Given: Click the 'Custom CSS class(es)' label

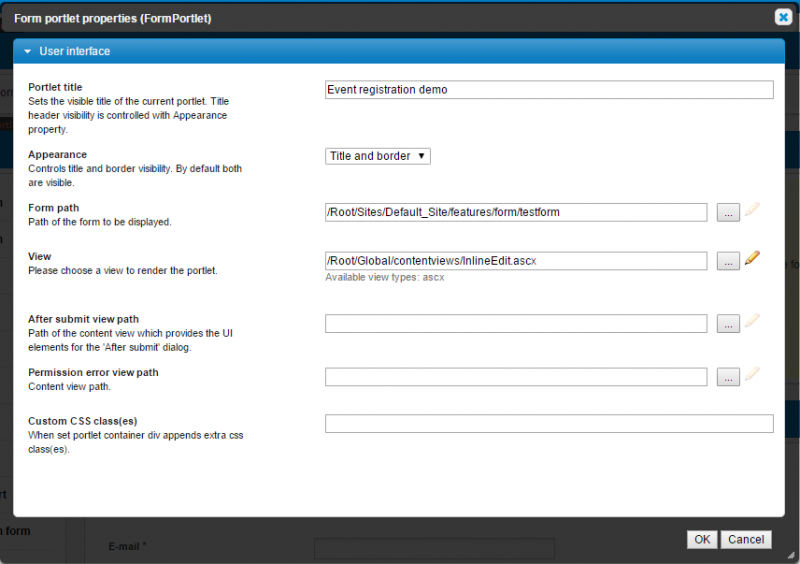Looking at the screenshot, I should click(x=83, y=421).
